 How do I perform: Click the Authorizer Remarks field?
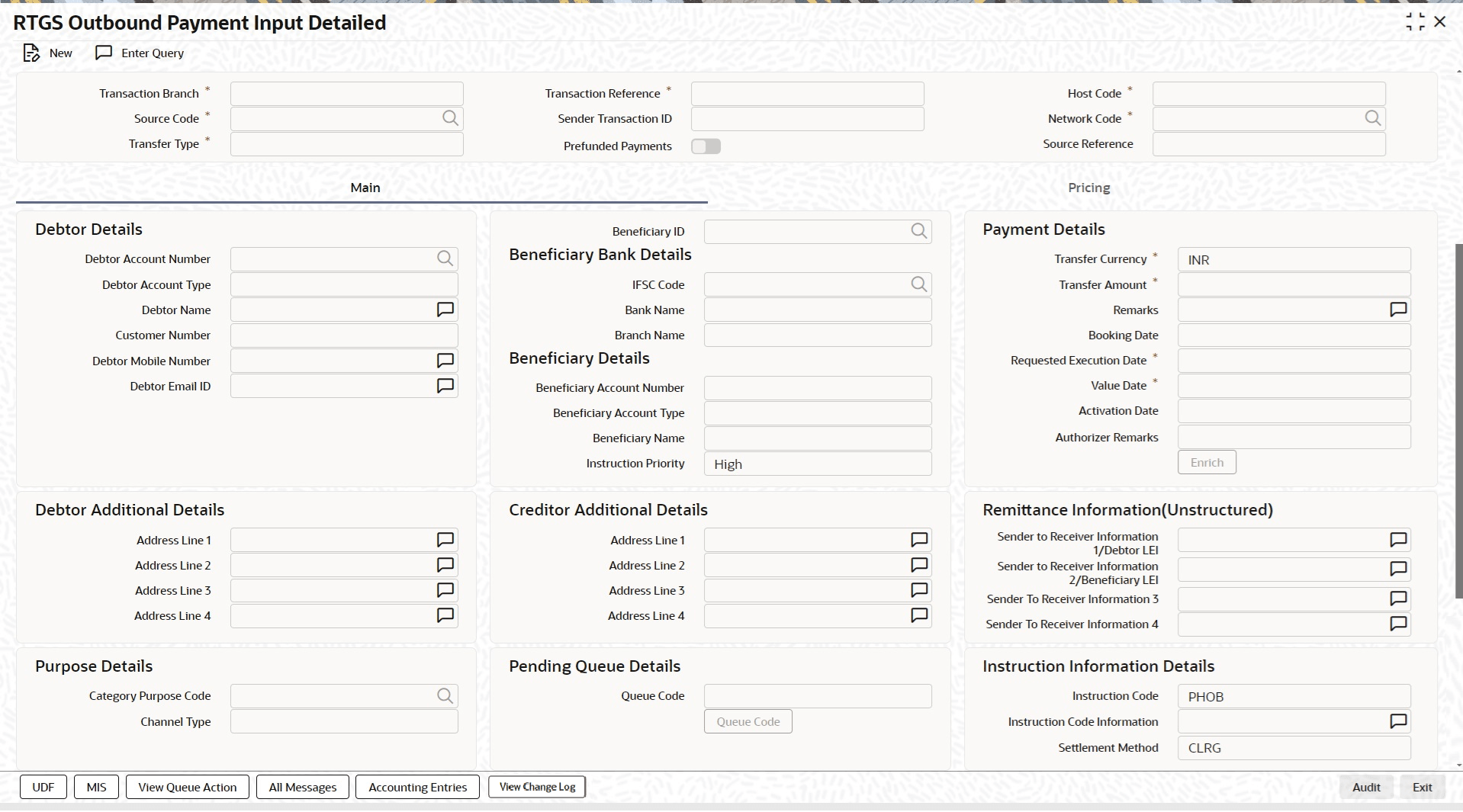tap(1294, 437)
